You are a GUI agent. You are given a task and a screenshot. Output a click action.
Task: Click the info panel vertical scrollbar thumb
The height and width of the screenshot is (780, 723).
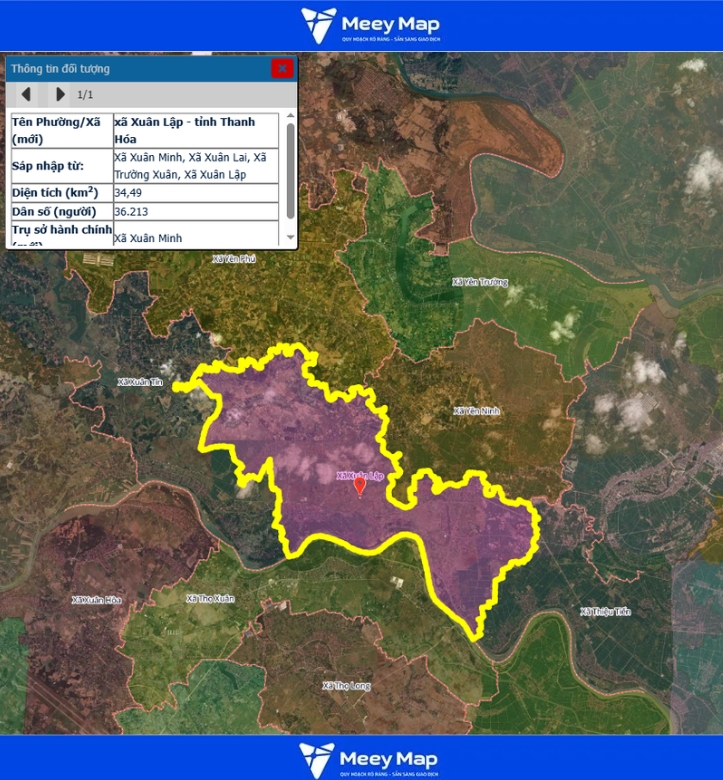pos(291,168)
